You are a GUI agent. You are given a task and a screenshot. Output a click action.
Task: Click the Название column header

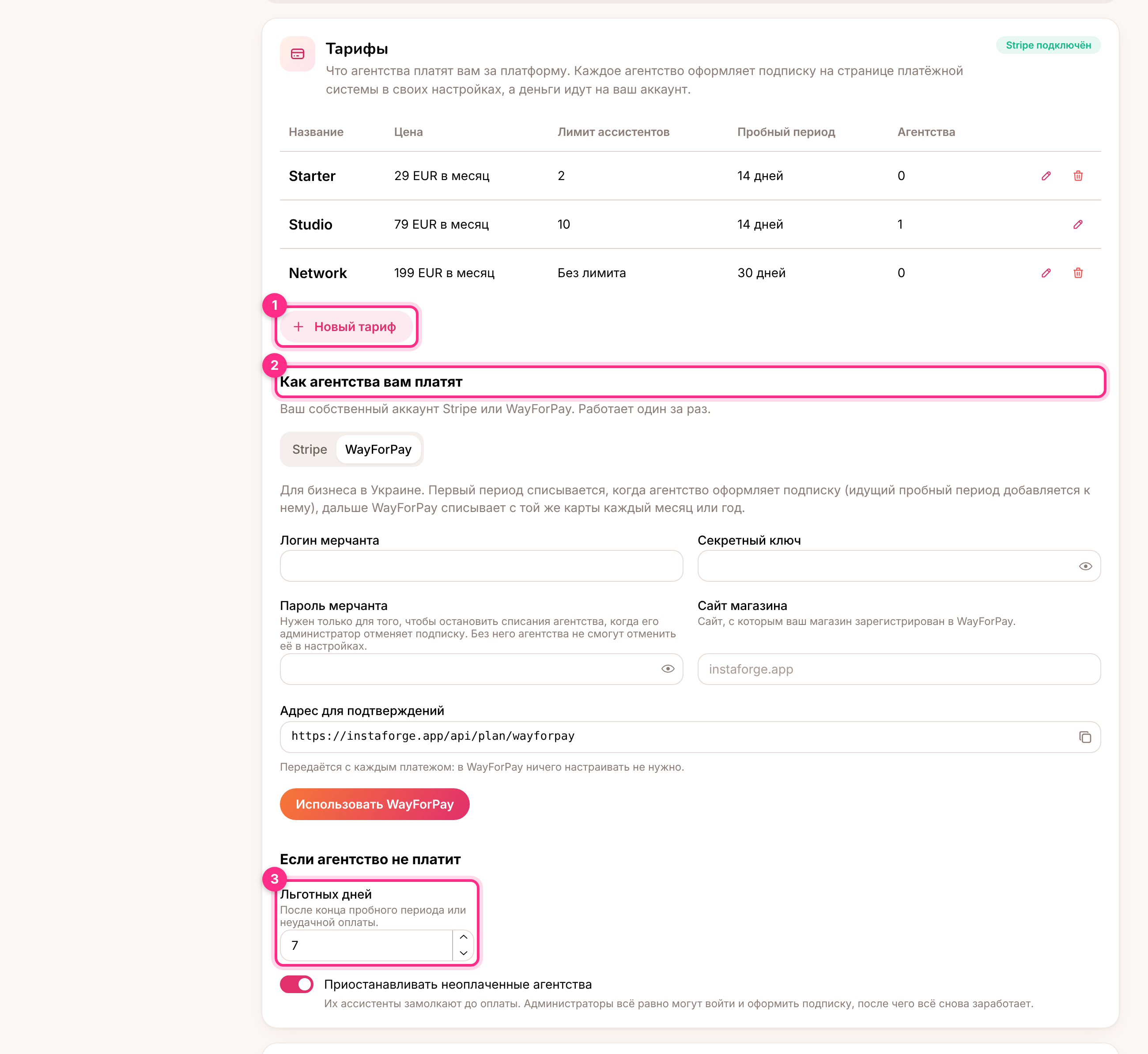click(x=316, y=132)
